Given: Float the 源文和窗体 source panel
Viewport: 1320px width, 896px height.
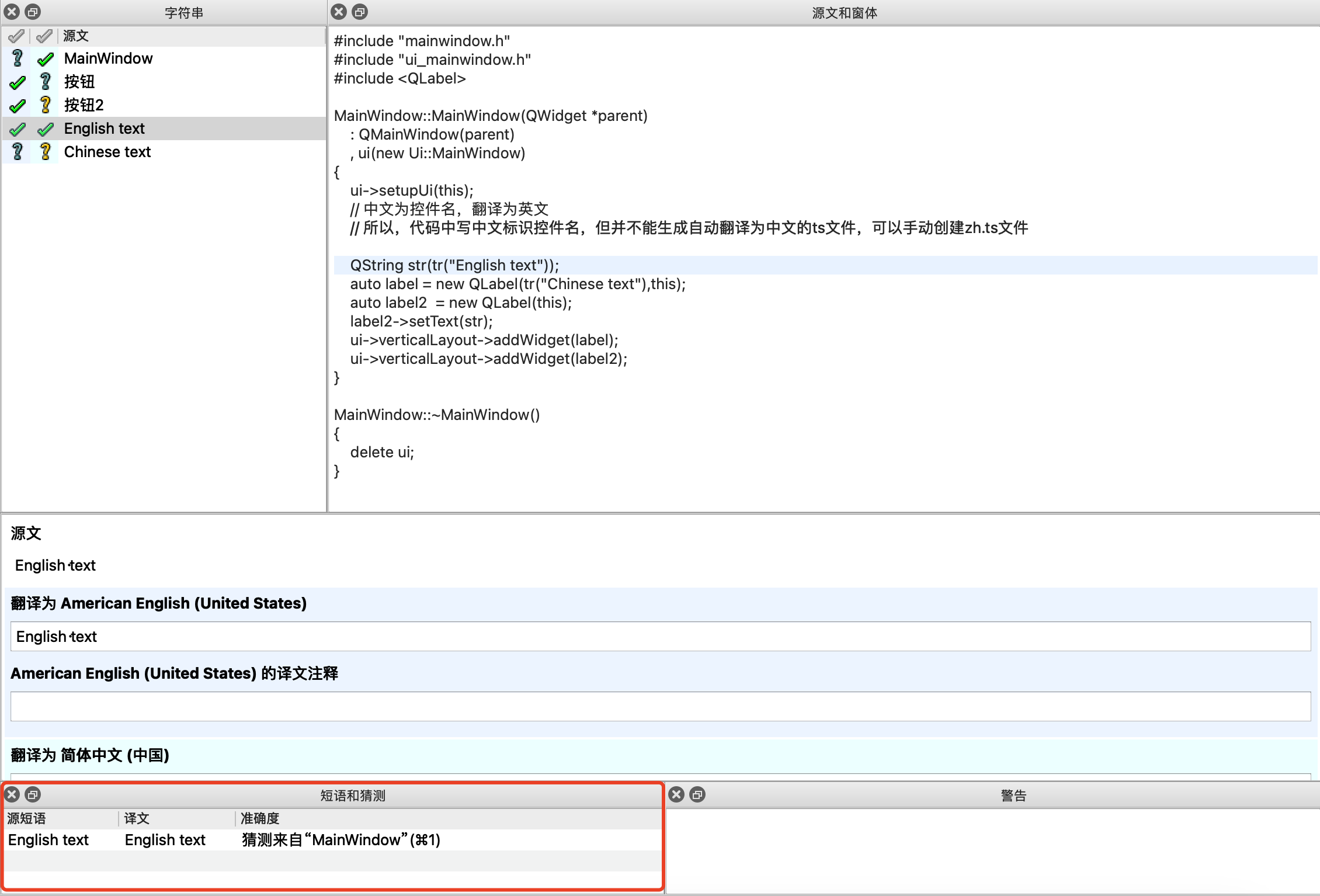Looking at the screenshot, I should [360, 12].
